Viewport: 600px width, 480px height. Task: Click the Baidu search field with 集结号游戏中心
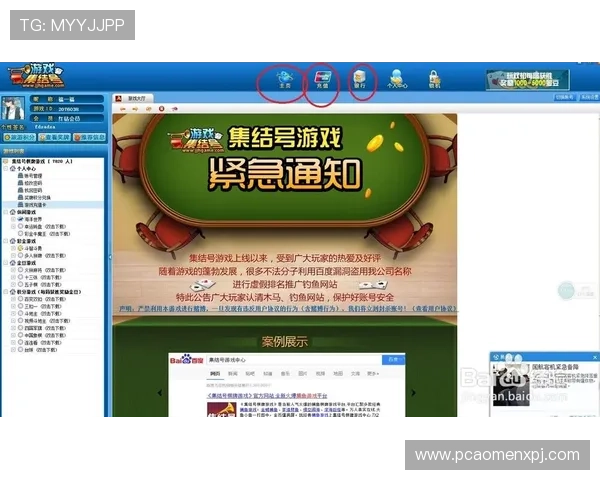pos(294,360)
